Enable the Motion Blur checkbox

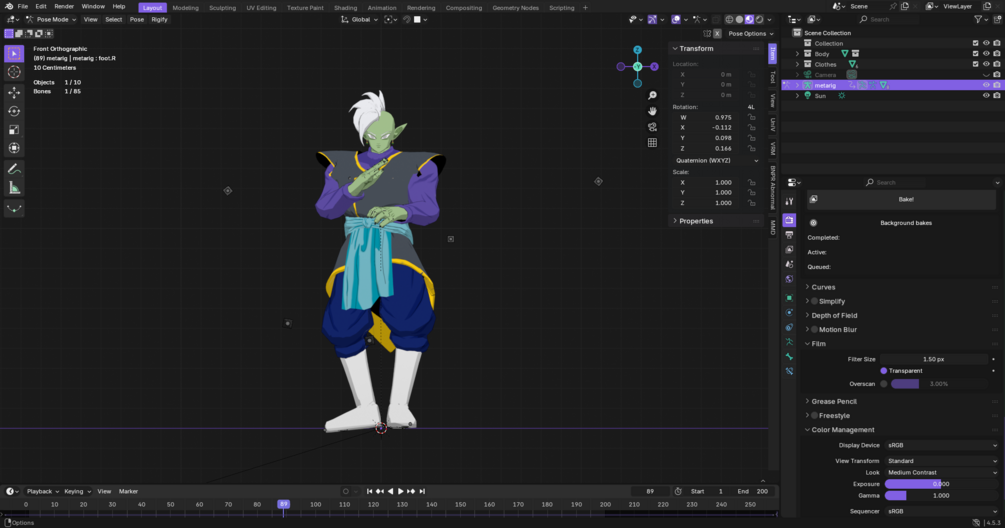tap(814, 329)
